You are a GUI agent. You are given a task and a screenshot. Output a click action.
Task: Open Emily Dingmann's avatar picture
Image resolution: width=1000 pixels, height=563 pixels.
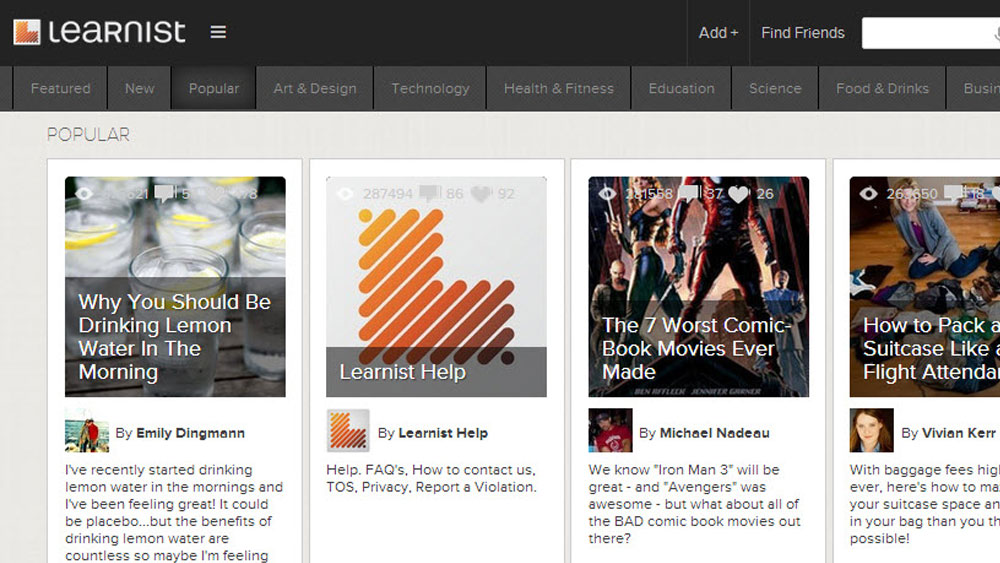point(87,431)
